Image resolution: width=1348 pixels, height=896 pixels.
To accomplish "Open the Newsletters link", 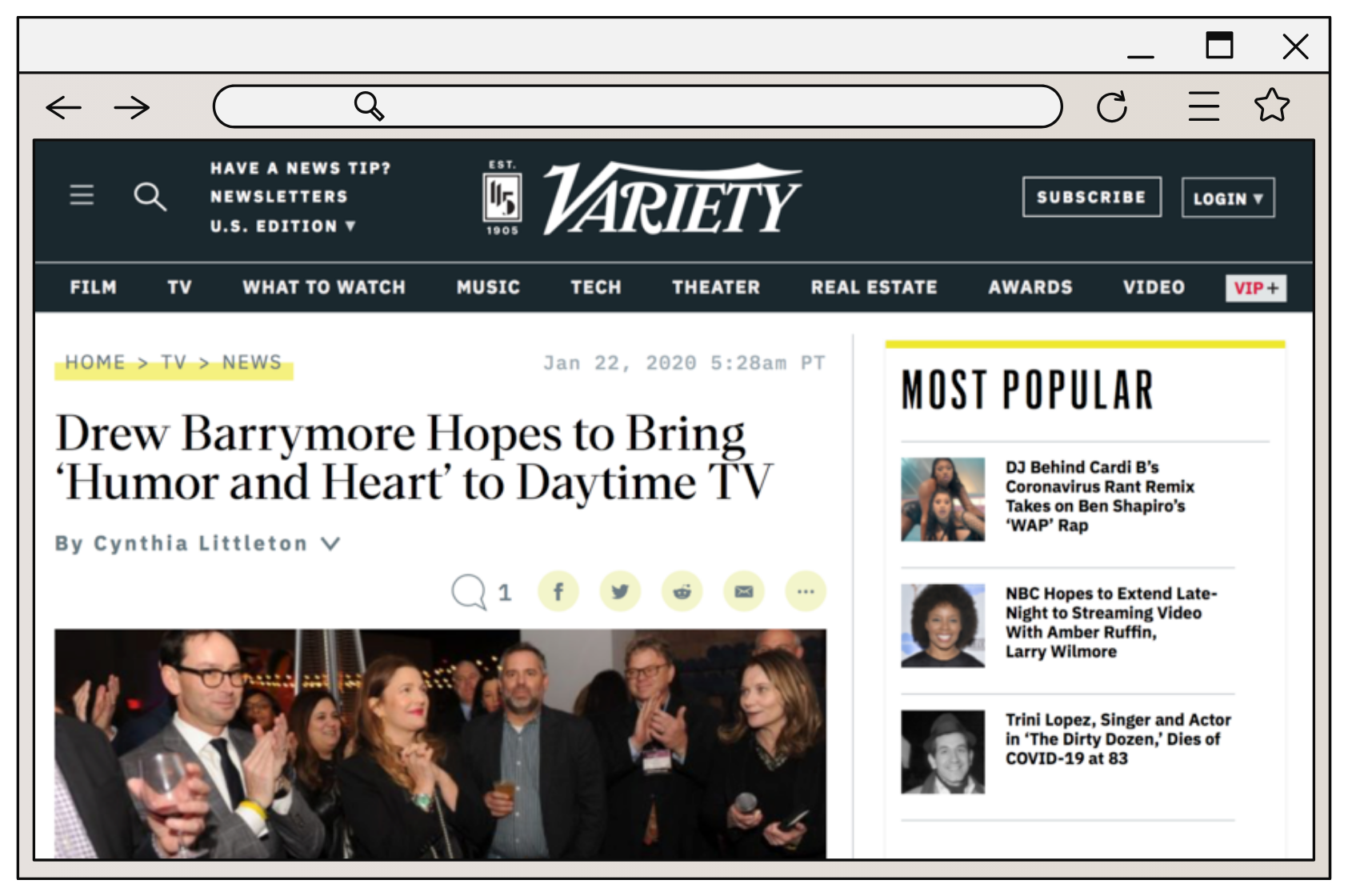I will pos(279,197).
